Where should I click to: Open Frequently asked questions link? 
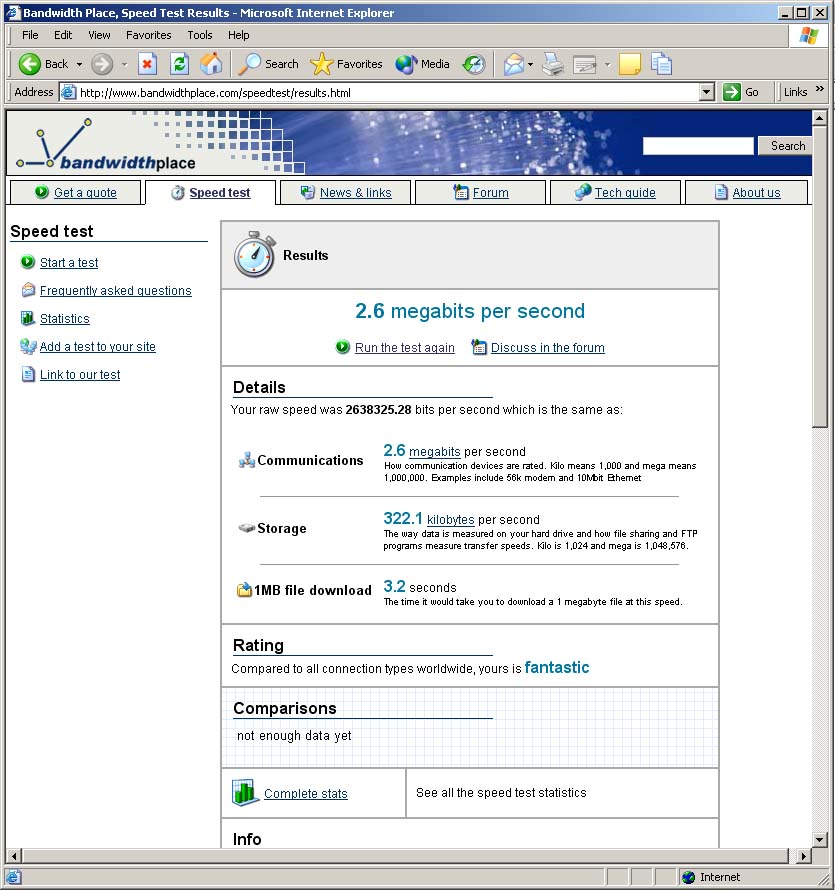[x=116, y=291]
